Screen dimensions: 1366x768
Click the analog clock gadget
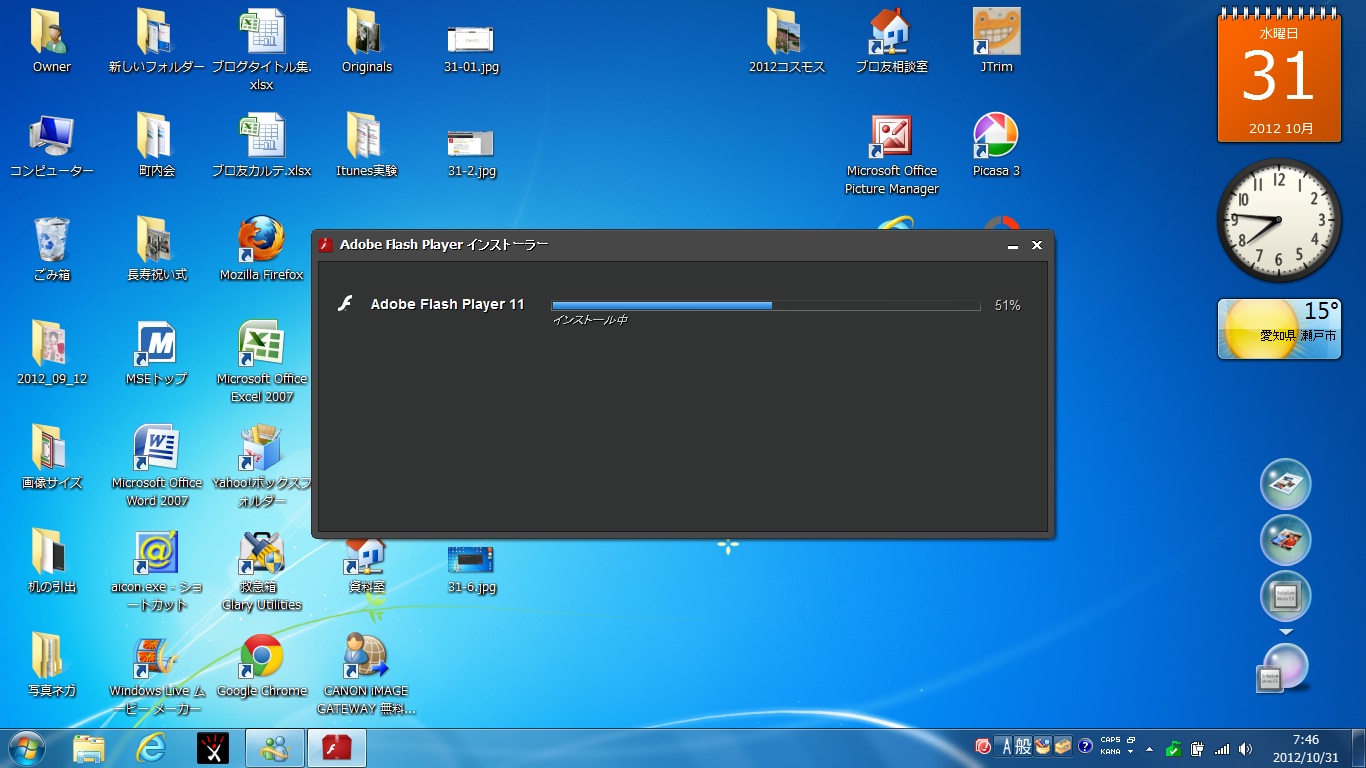[1279, 220]
